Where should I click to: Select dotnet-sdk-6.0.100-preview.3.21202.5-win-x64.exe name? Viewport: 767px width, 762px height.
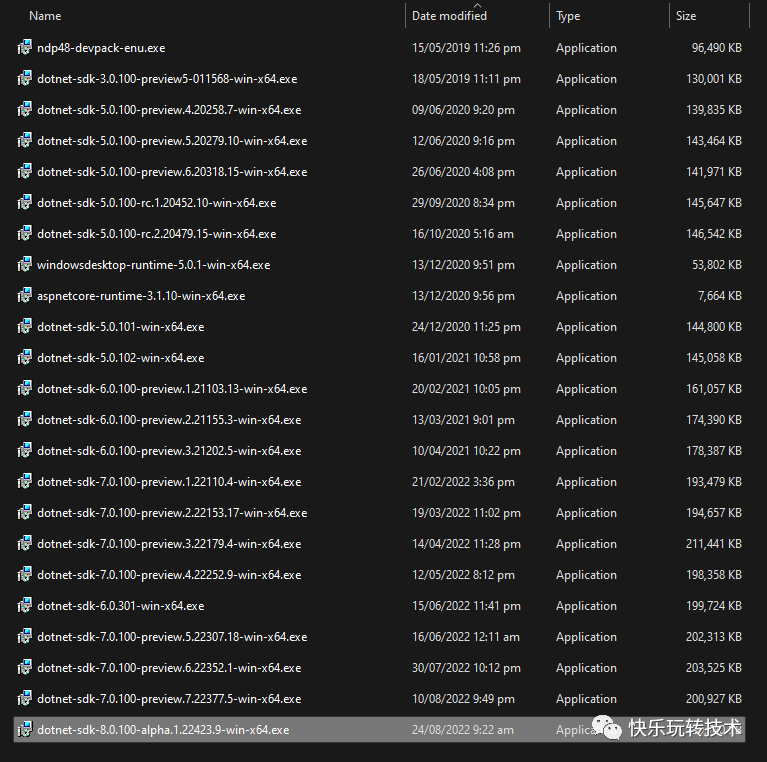169,451
